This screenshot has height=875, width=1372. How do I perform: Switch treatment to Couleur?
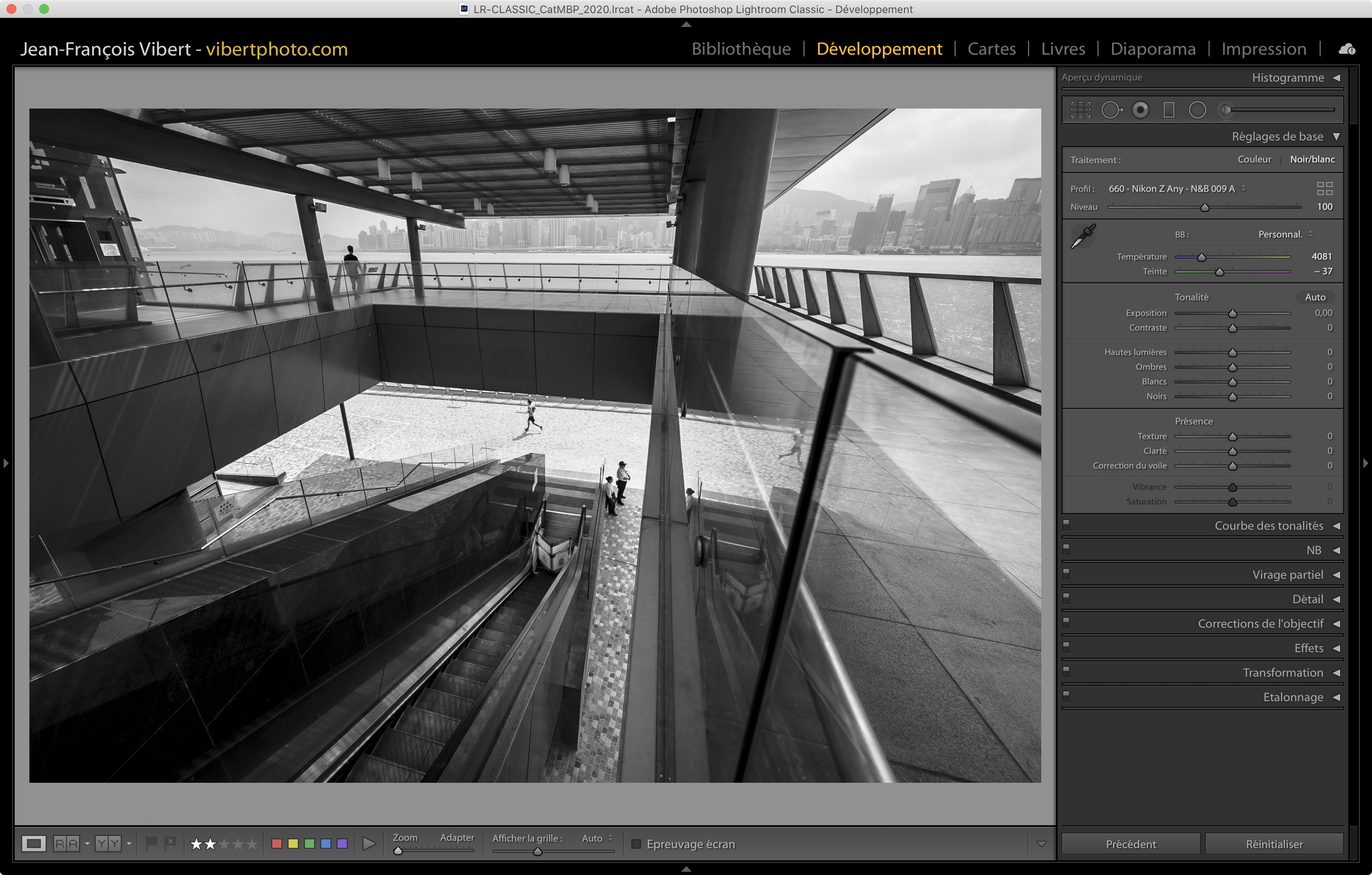point(1254,160)
